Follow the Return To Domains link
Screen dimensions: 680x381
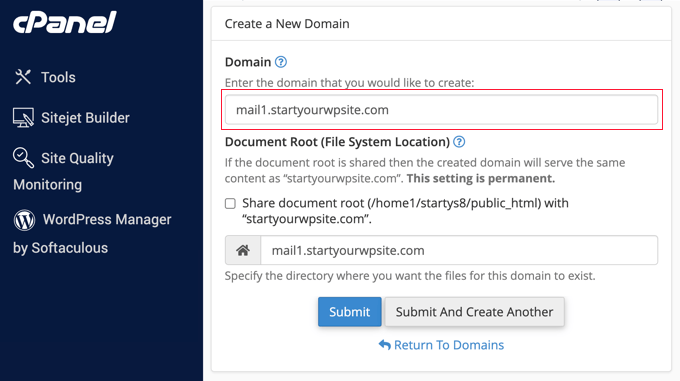point(441,345)
